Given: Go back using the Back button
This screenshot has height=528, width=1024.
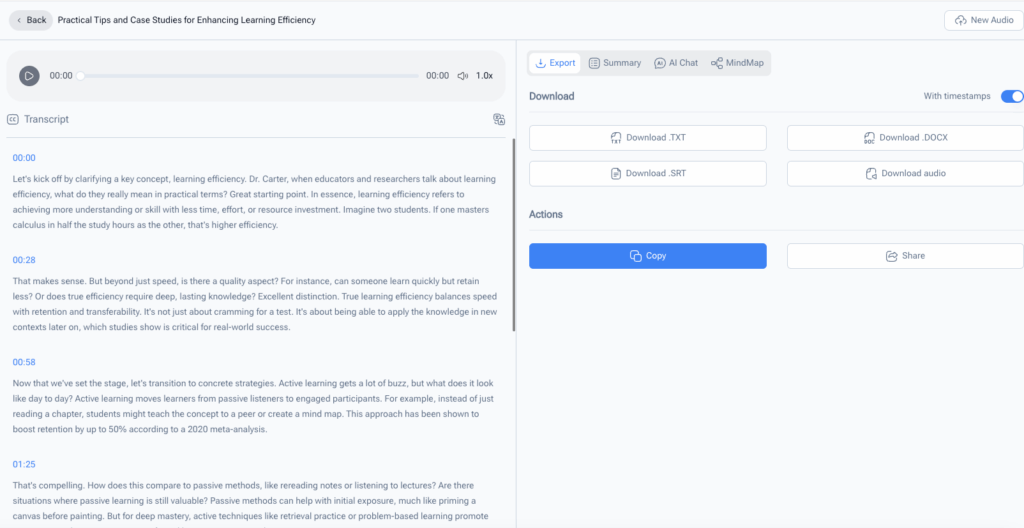Looking at the screenshot, I should click(31, 20).
